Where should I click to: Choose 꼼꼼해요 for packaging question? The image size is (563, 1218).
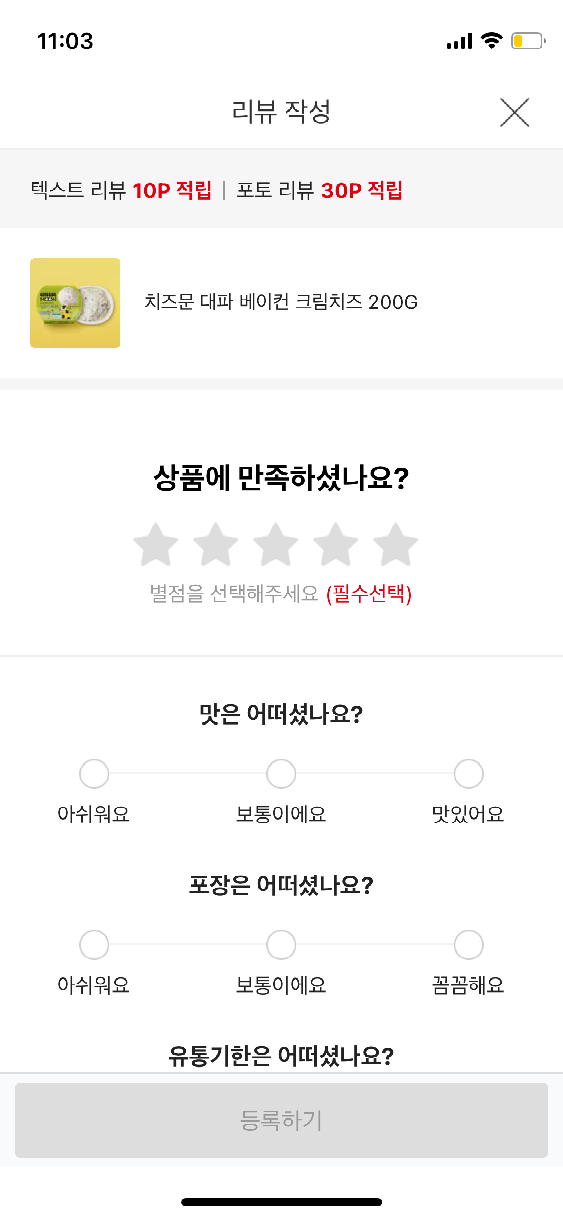(468, 945)
